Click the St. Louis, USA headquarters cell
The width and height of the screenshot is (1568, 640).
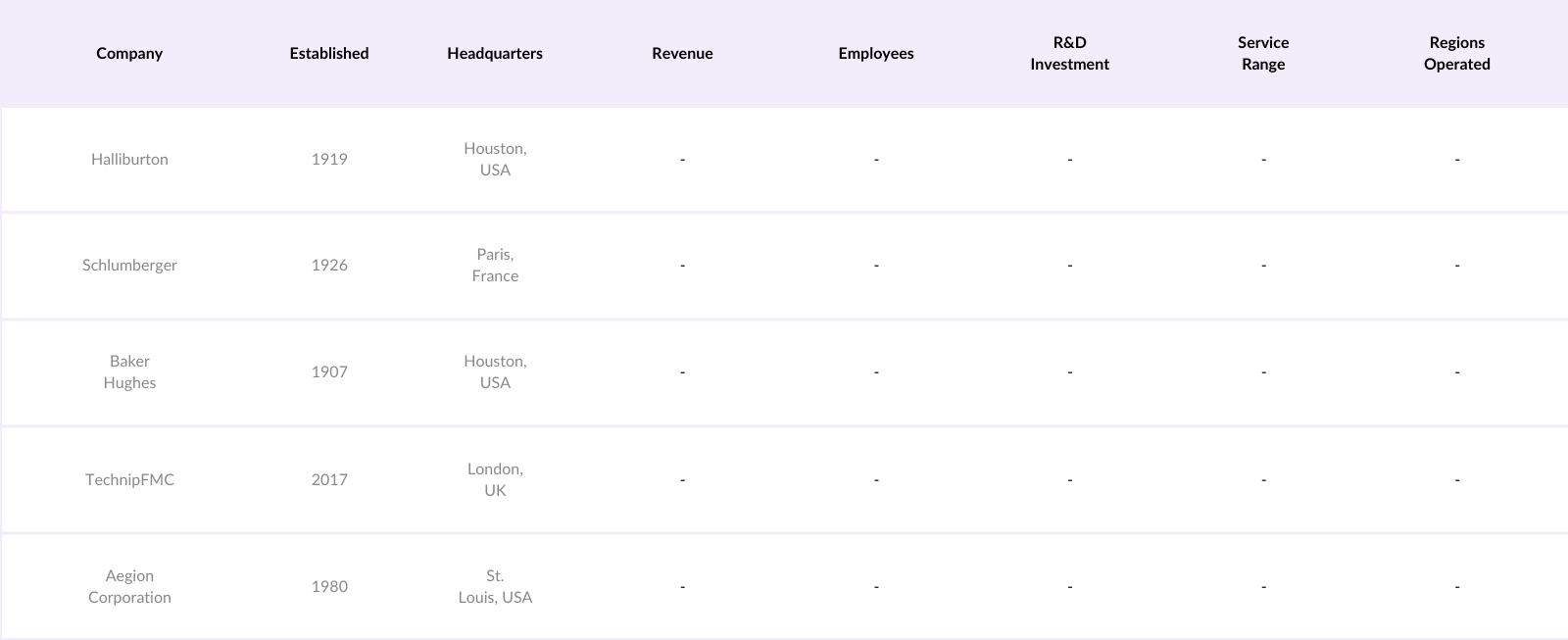coord(495,587)
